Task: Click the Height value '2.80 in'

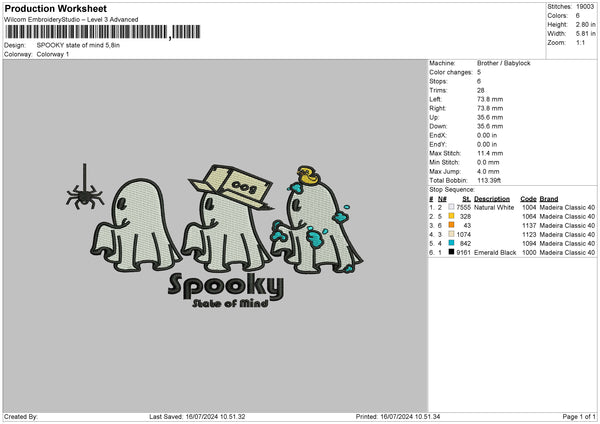Action: [585, 24]
